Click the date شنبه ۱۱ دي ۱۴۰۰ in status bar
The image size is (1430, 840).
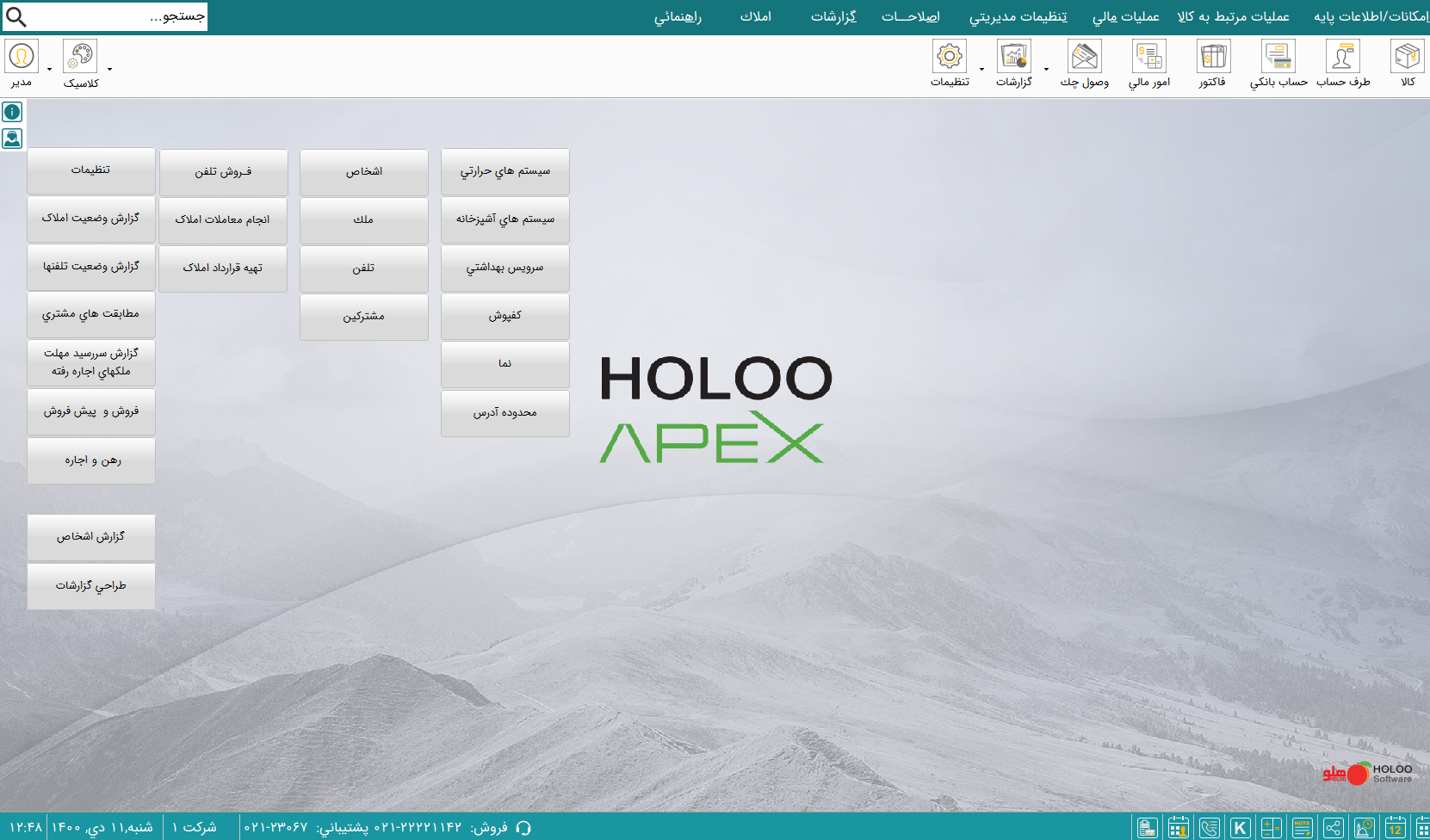pos(102,827)
